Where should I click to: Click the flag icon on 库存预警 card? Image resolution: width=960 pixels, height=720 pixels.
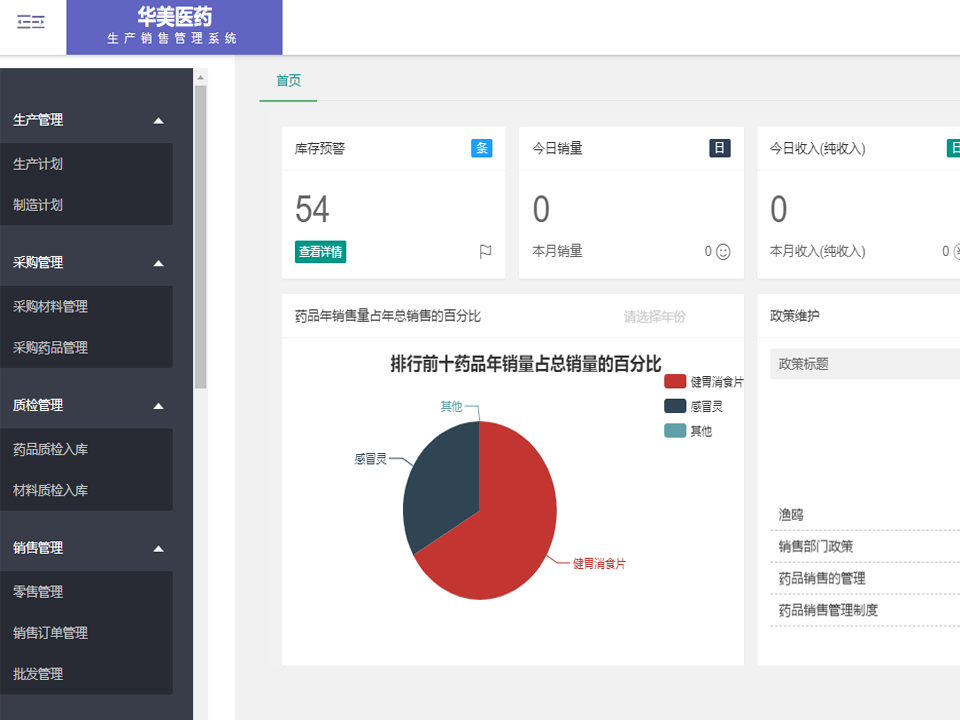pyautogui.click(x=486, y=251)
